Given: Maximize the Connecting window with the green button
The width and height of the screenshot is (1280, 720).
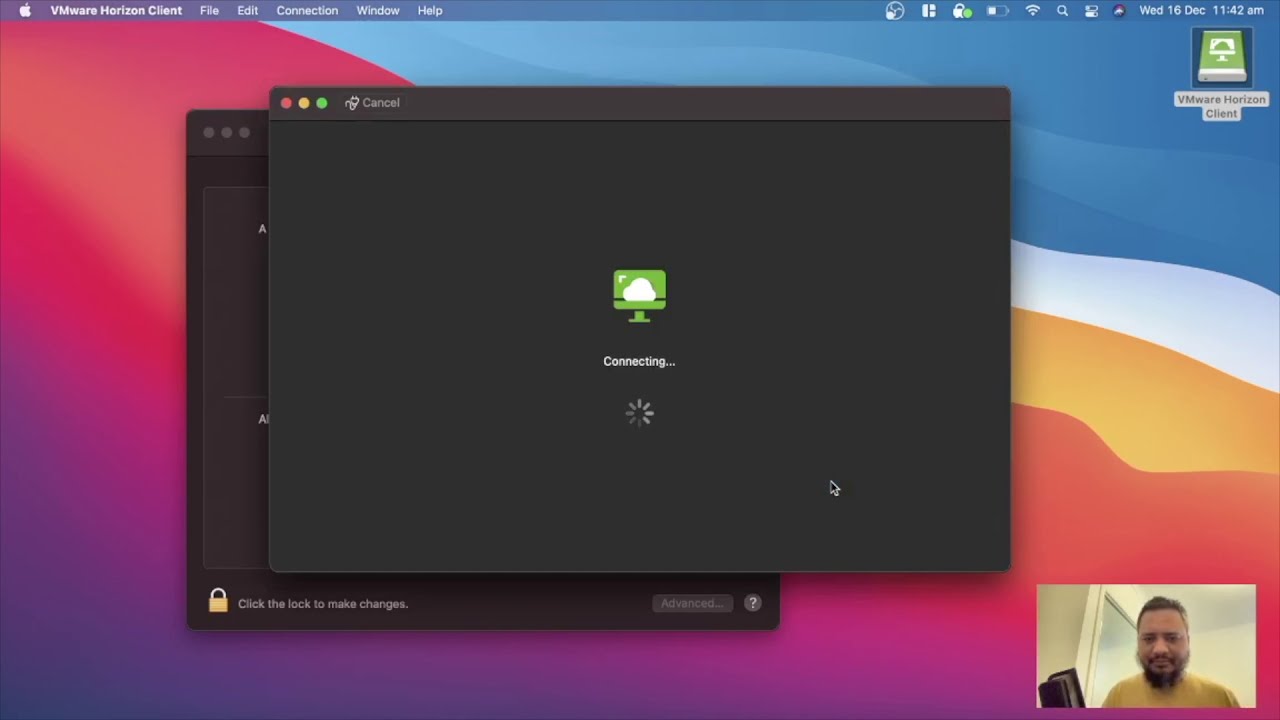Looking at the screenshot, I should pos(322,103).
